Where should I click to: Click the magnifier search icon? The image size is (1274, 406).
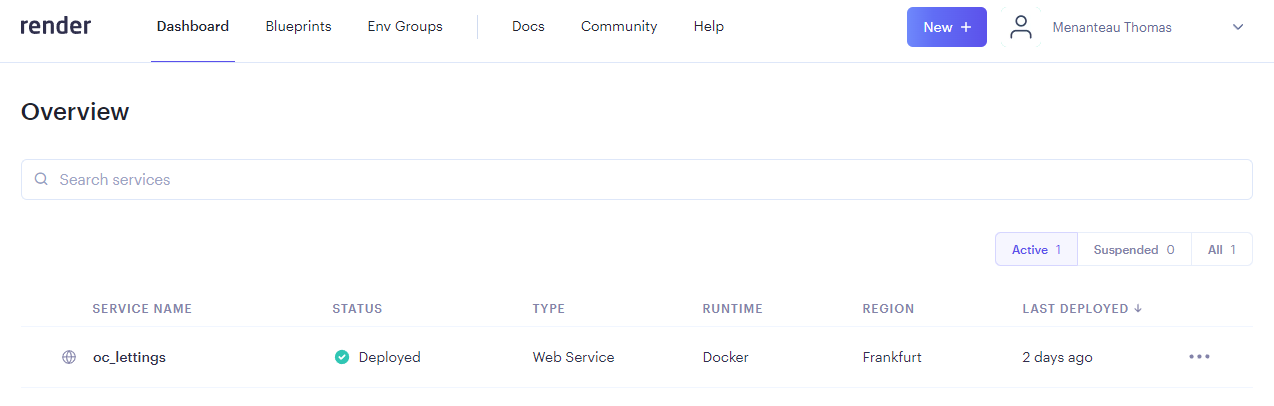[x=41, y=180]
